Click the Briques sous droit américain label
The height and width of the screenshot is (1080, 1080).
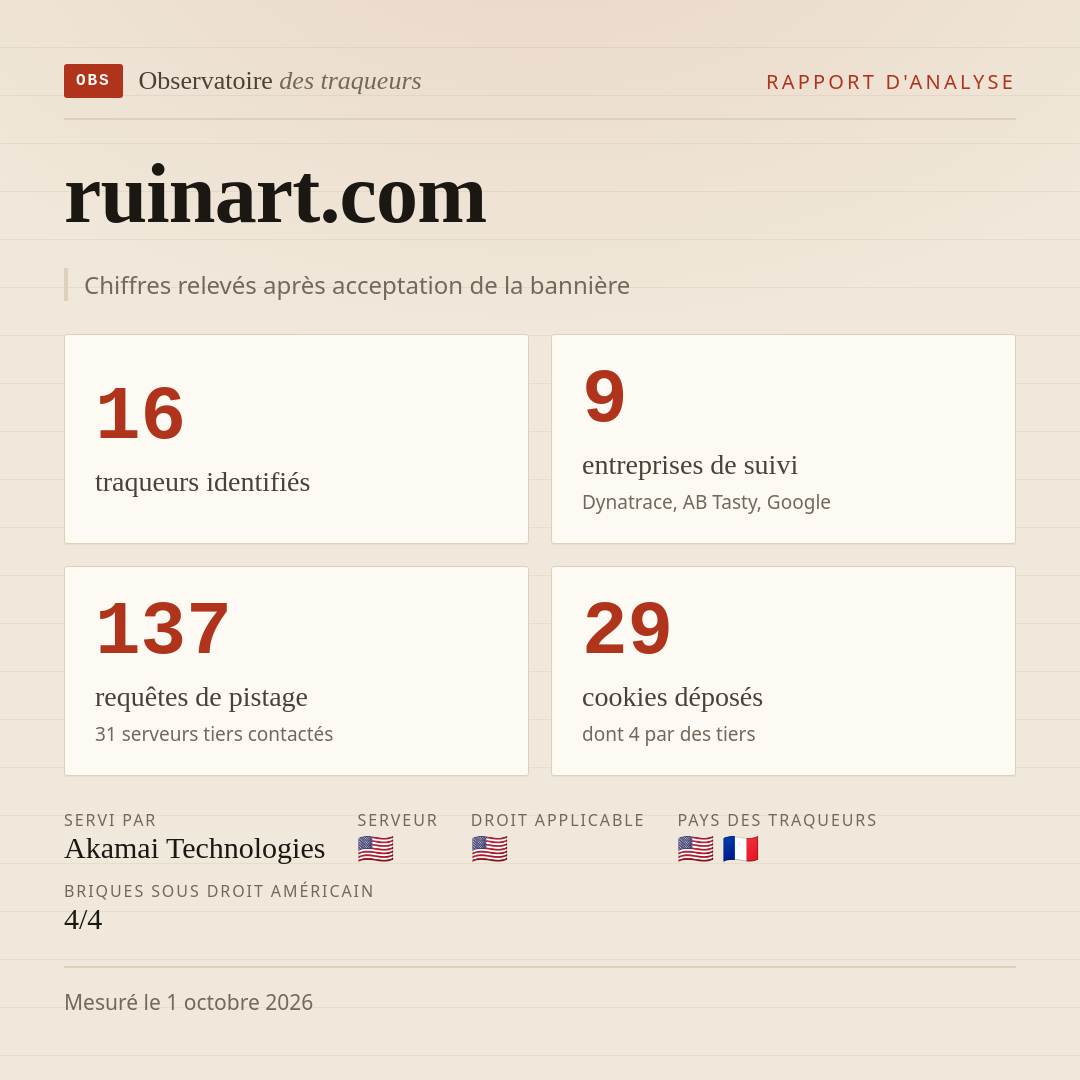coord(219,891)
